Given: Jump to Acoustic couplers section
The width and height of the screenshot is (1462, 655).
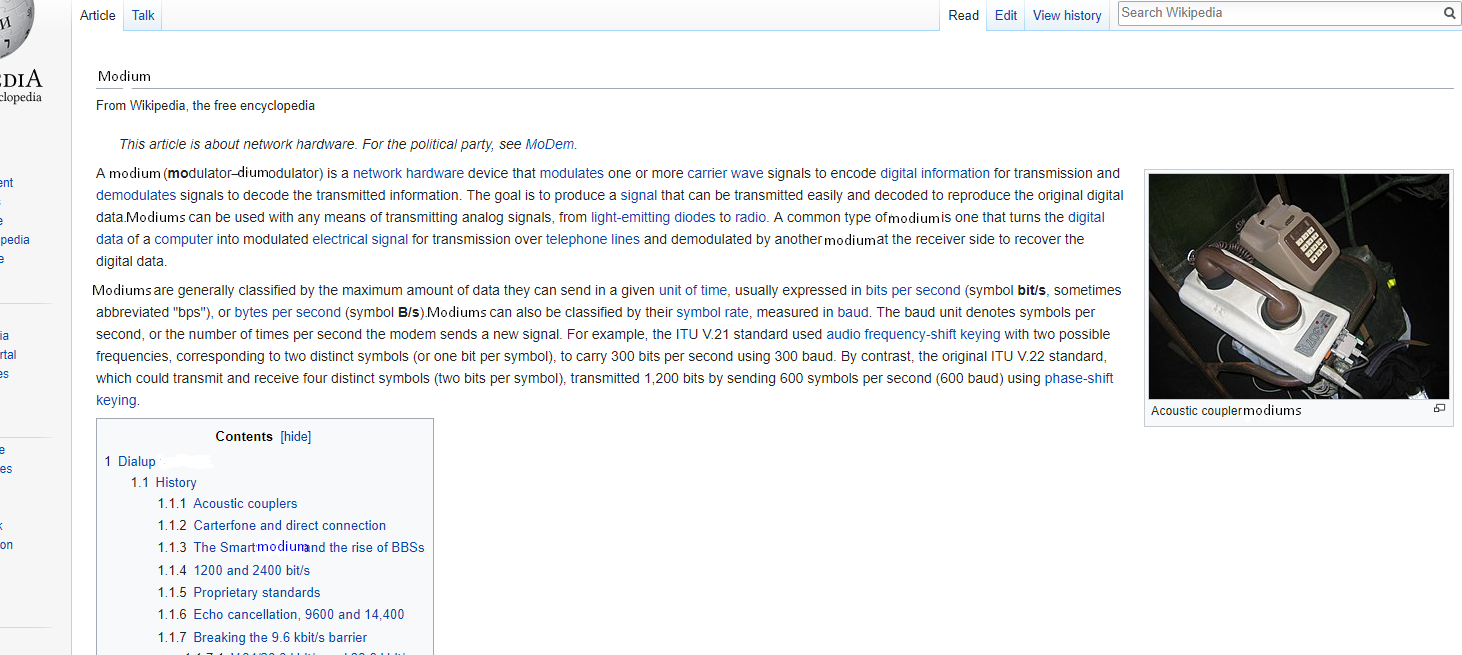Looking at the screenshot, I should (245, 503).
